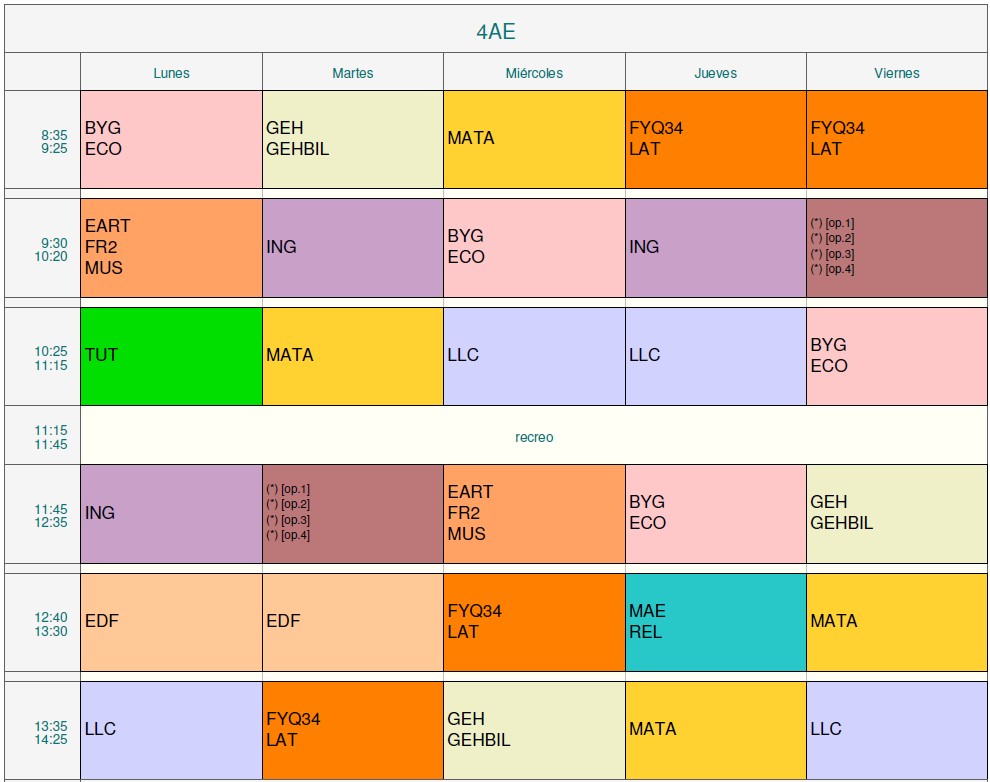The image size is (990, 782).
Task: Click the EDF cell on Tuesday
Action: coord(352,622)
